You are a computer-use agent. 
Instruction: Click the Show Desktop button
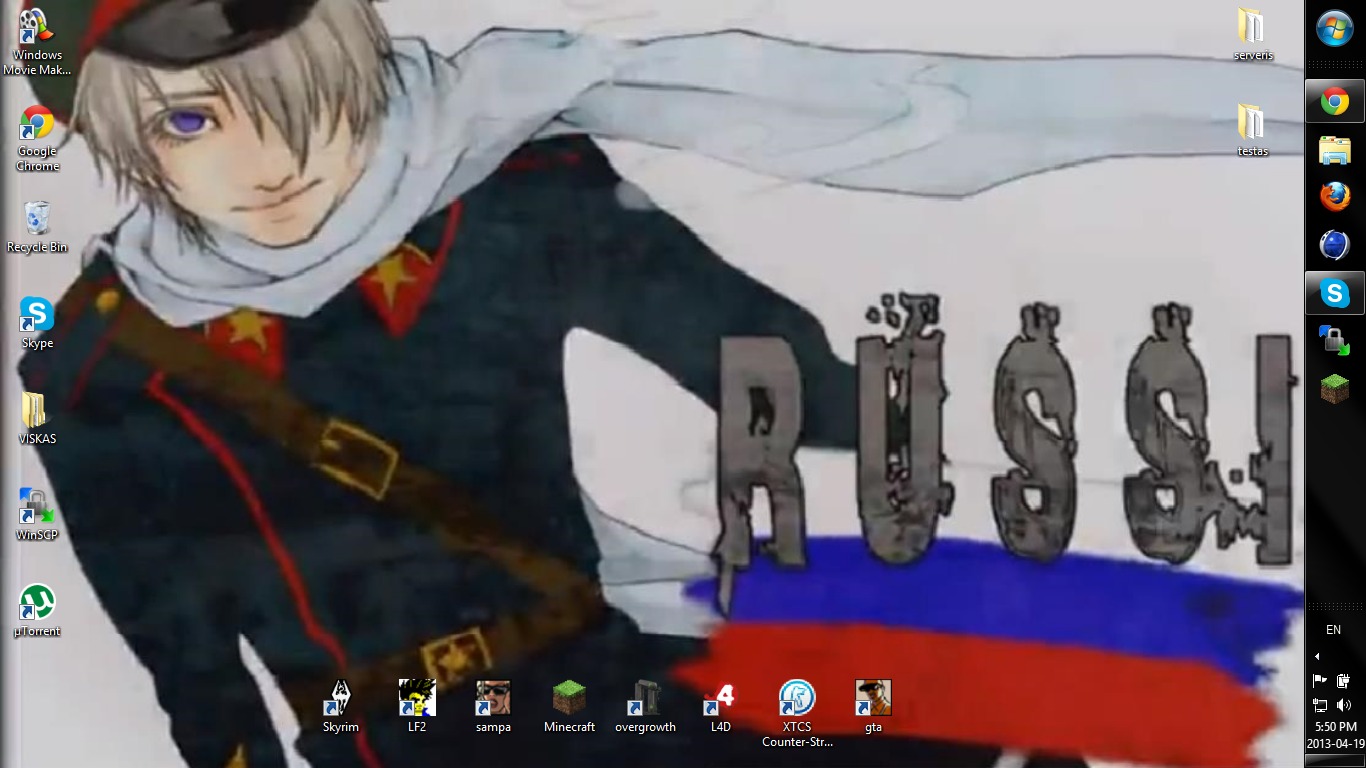click(1335, 761)
